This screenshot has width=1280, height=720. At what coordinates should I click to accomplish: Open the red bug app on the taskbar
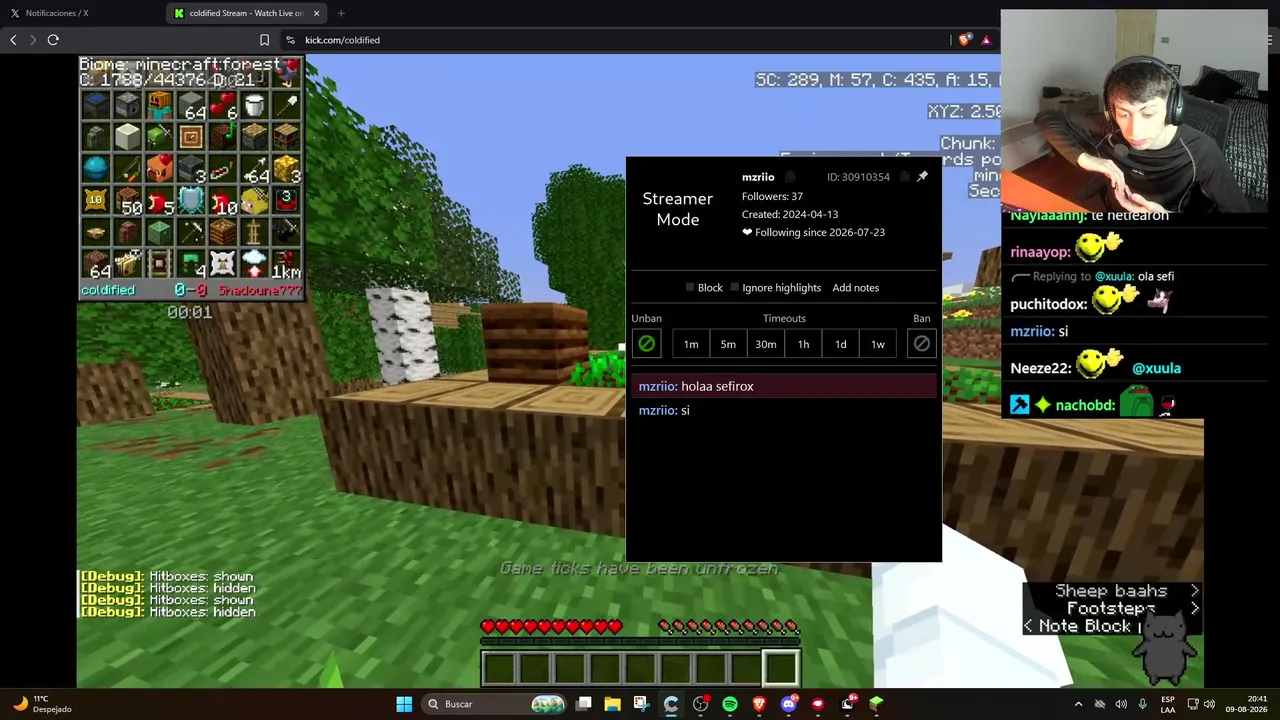tap(818, 704)
